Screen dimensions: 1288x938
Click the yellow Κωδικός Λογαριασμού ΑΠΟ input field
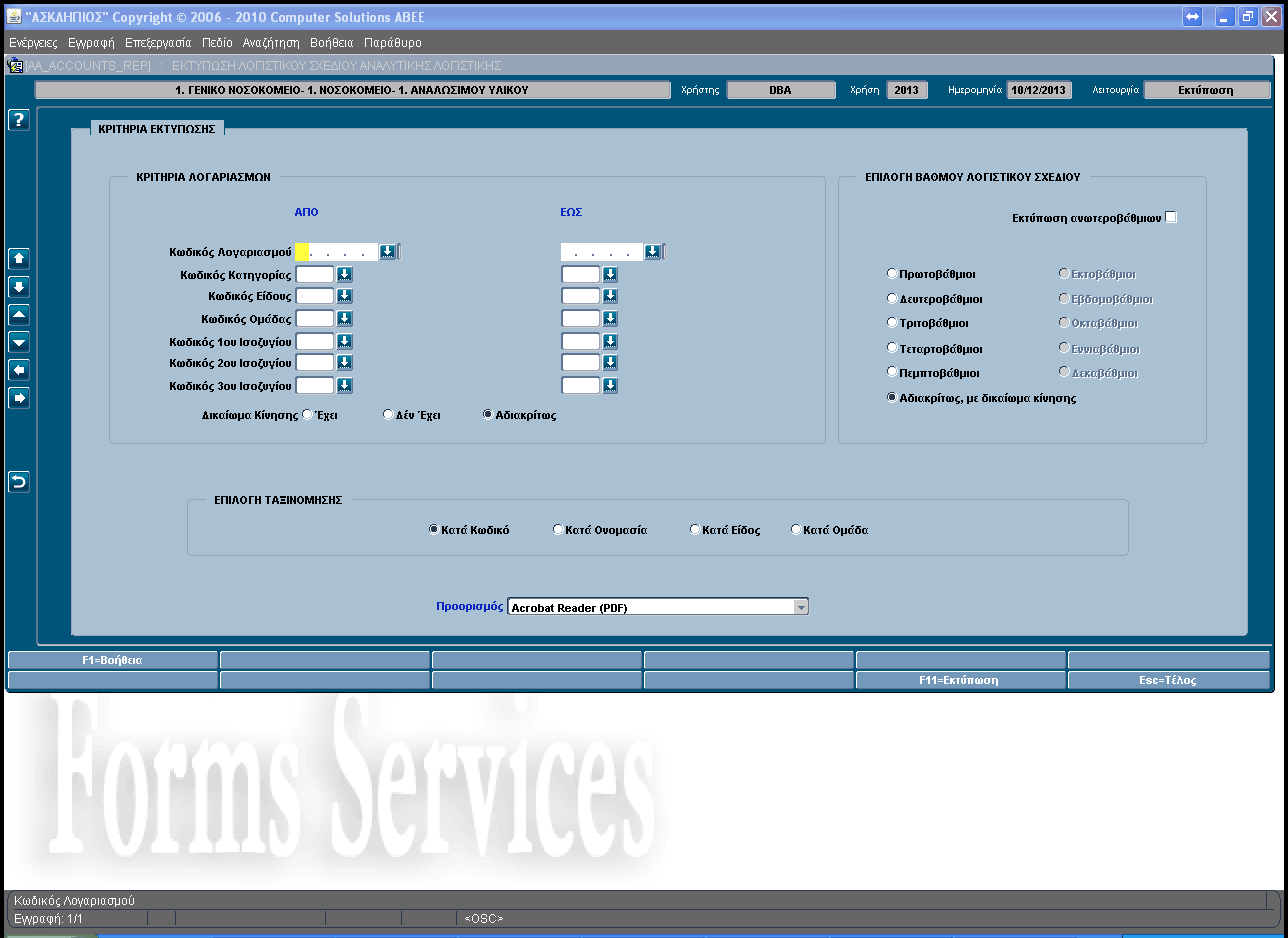[337, 252]
